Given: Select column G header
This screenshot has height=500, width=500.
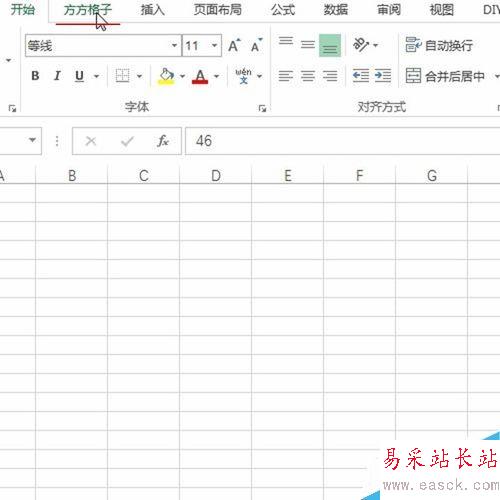Looking at the screenshot, I should point(432,175).
